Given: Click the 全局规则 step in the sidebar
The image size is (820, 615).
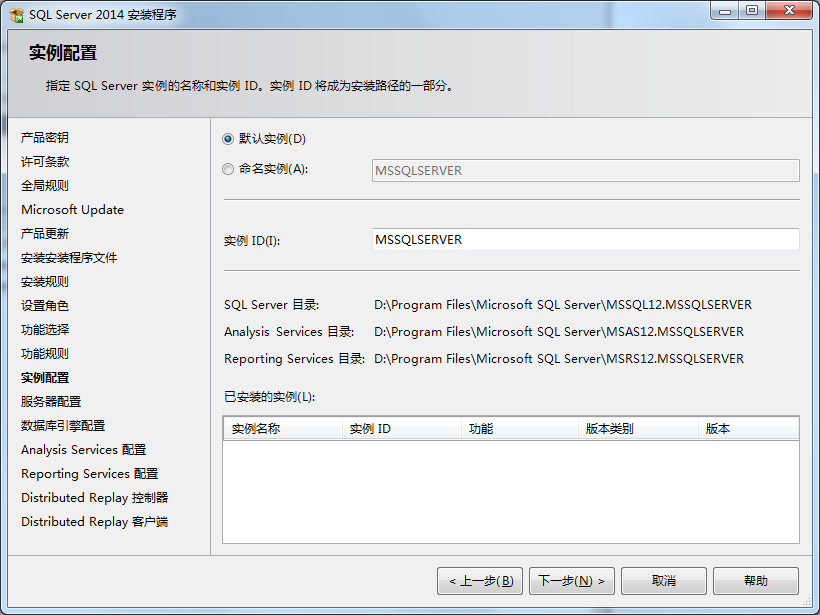Looking at the screenshot, I should 45,186.
